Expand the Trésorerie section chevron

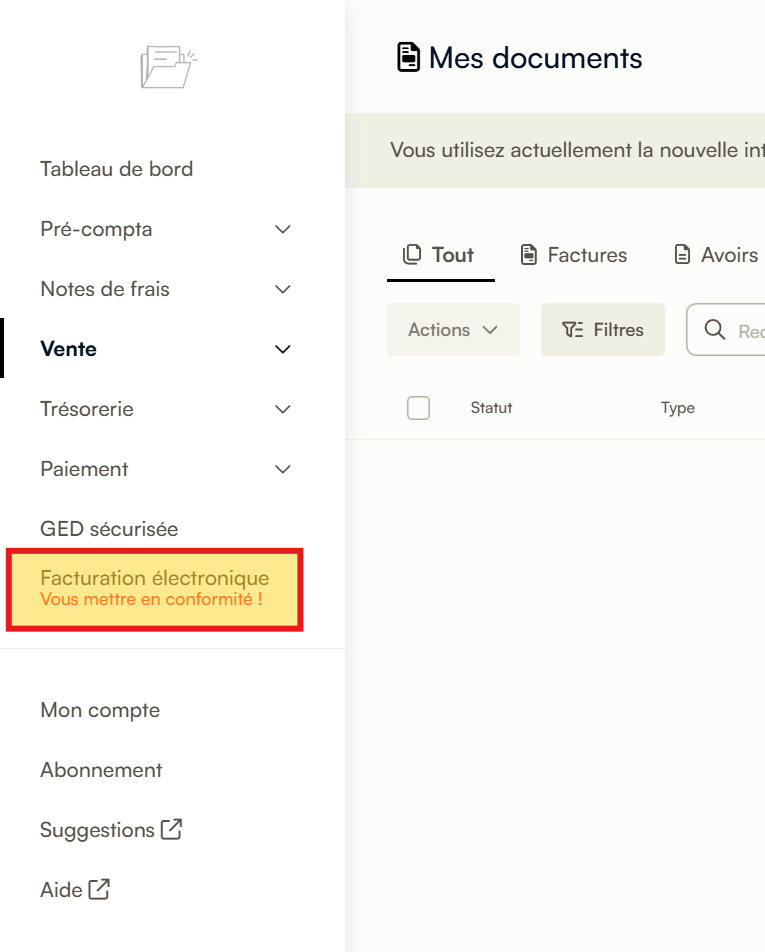click(x=283, y=409)
